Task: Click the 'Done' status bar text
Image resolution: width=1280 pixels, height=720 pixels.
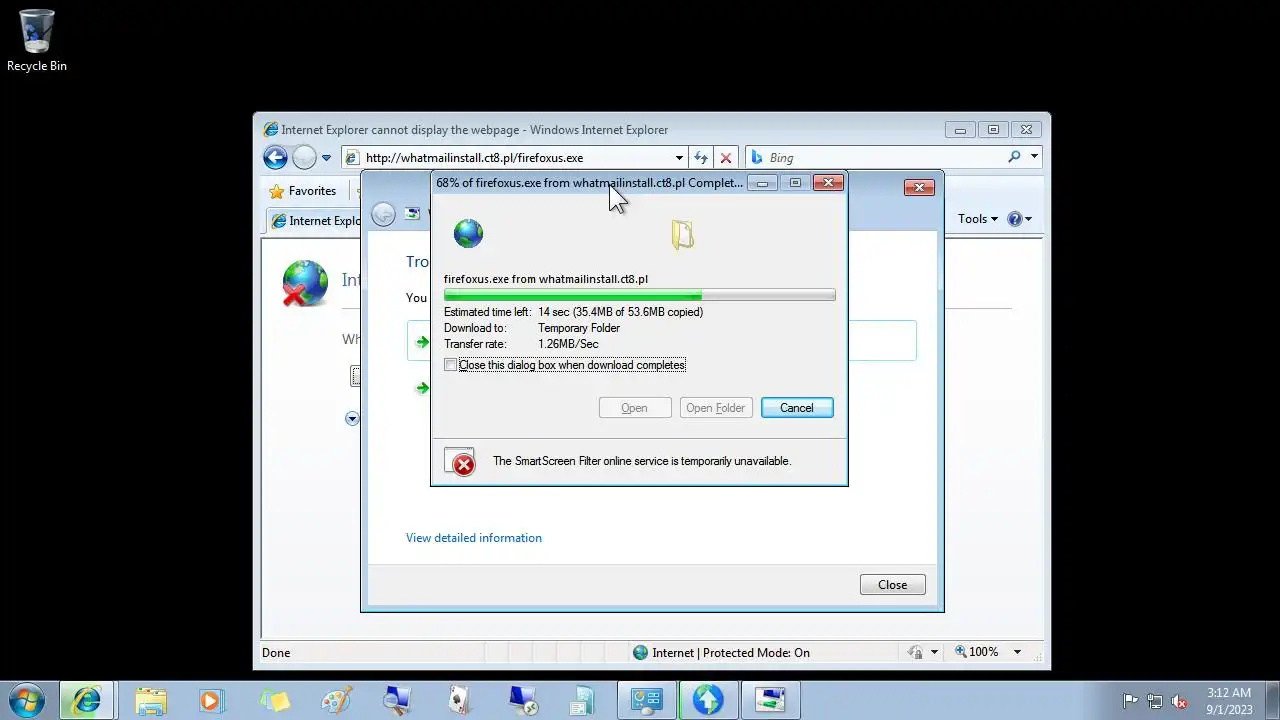Action: (x=276, y=653)
